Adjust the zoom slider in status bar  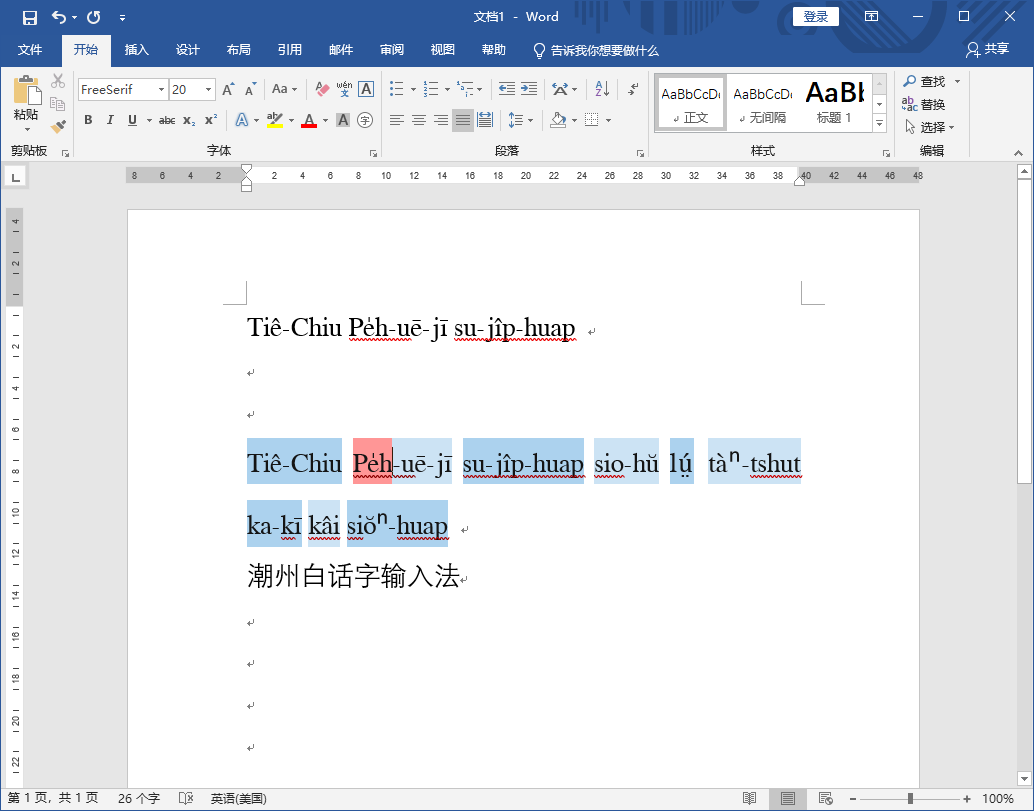[x=910, y=798]
